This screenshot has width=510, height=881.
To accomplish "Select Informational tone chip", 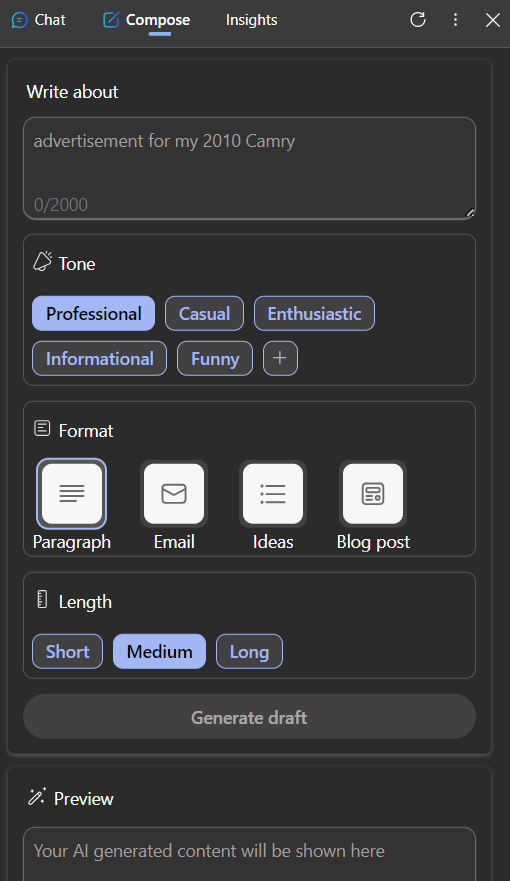I will point(99,358).
